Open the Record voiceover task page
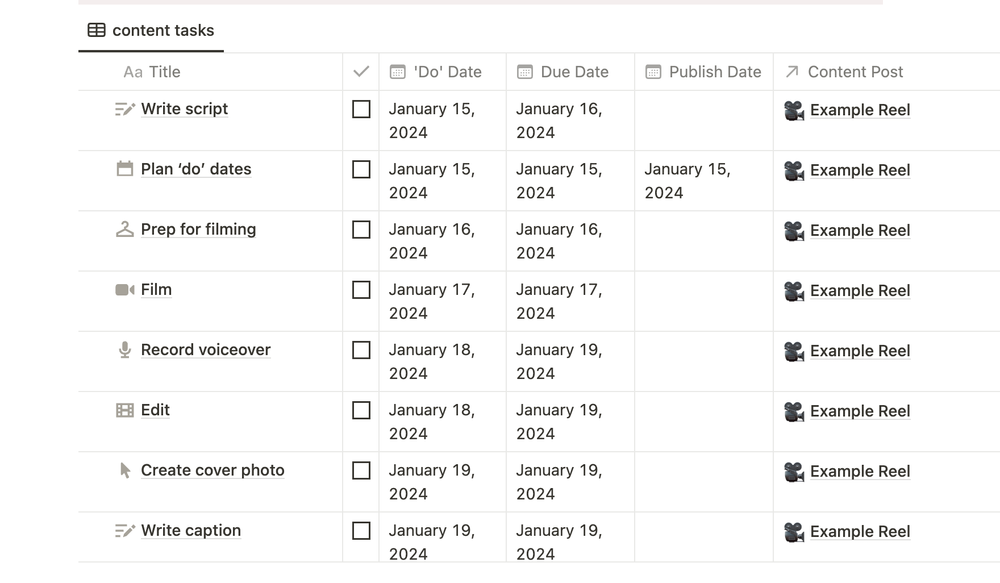Image resolution: width=1000 pixels, height=583 pixels. point(206,350)
